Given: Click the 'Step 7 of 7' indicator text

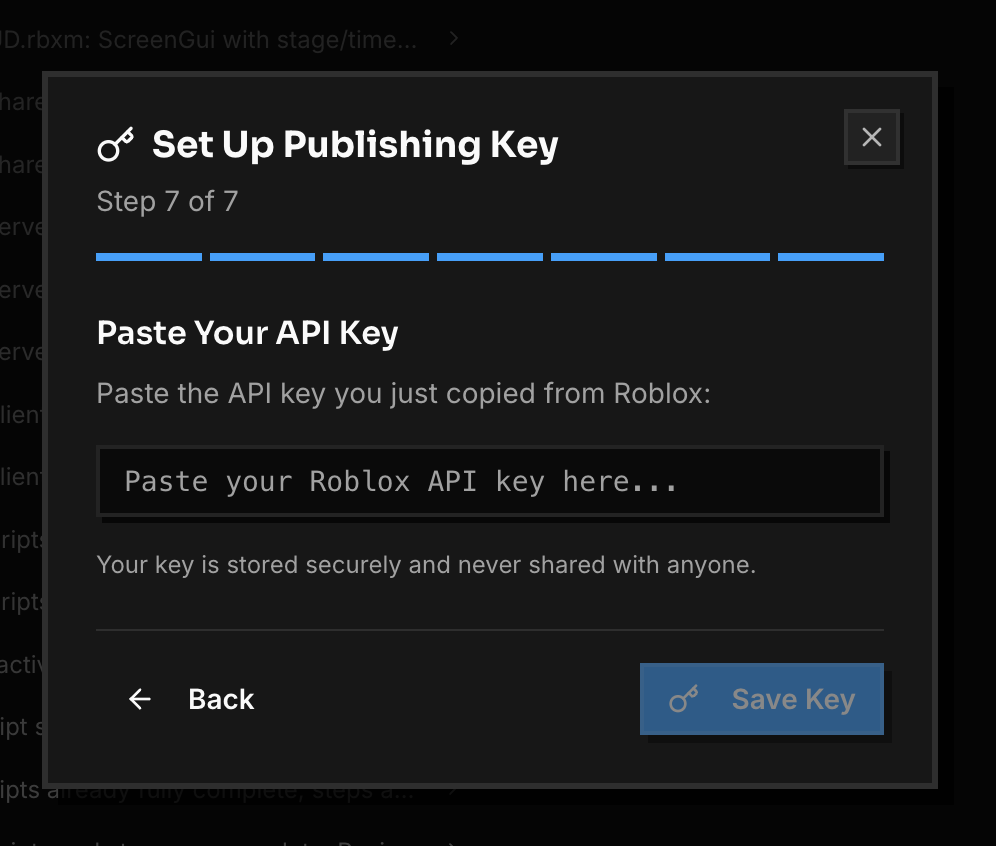Looking at the screenshot, I should point(168,201).
